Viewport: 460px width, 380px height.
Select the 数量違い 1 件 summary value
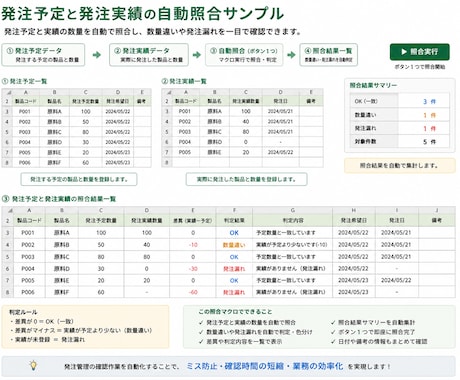[429, 115]
